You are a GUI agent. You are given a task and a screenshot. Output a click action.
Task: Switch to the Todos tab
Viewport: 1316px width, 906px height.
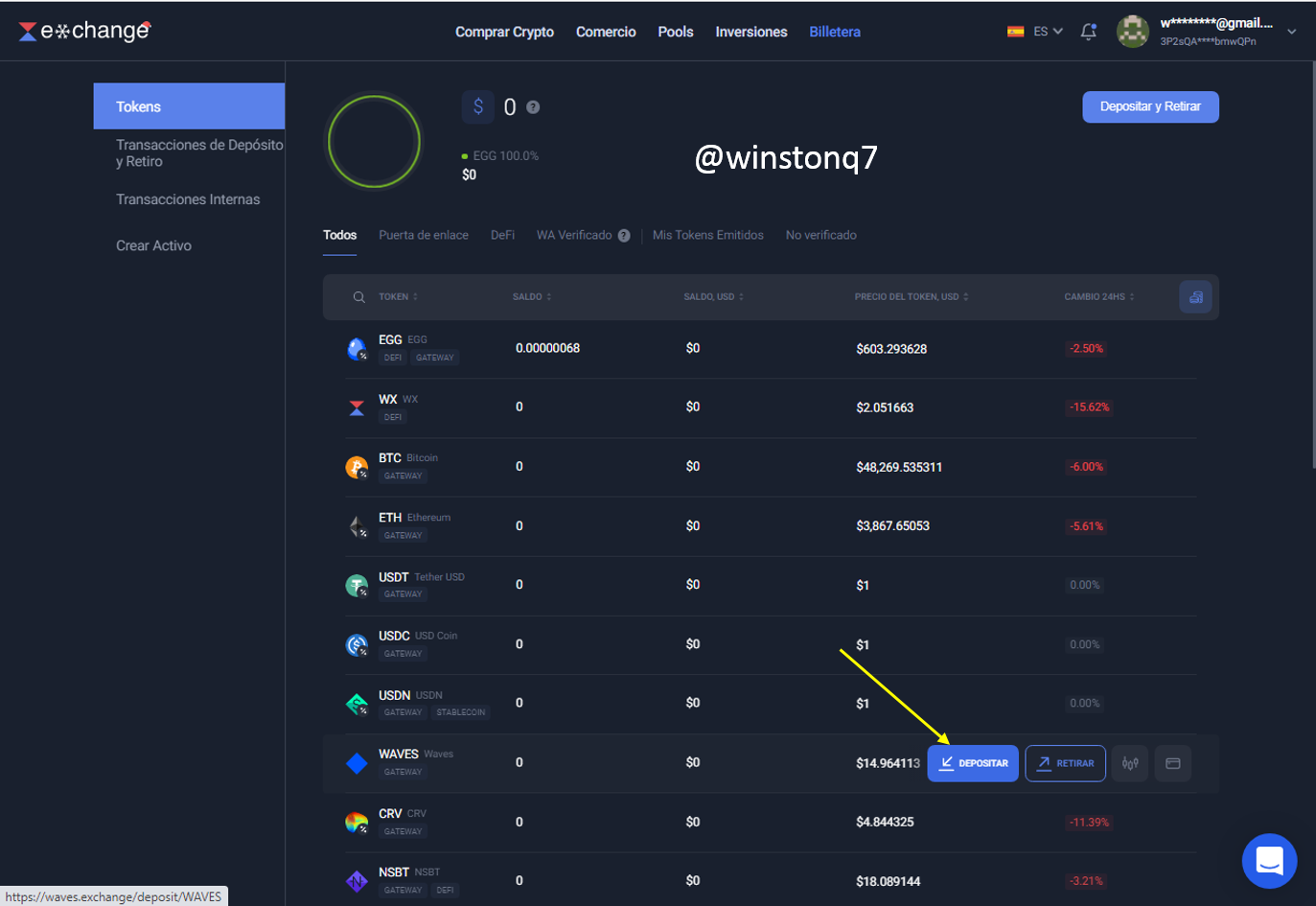(x=339, y=236)
